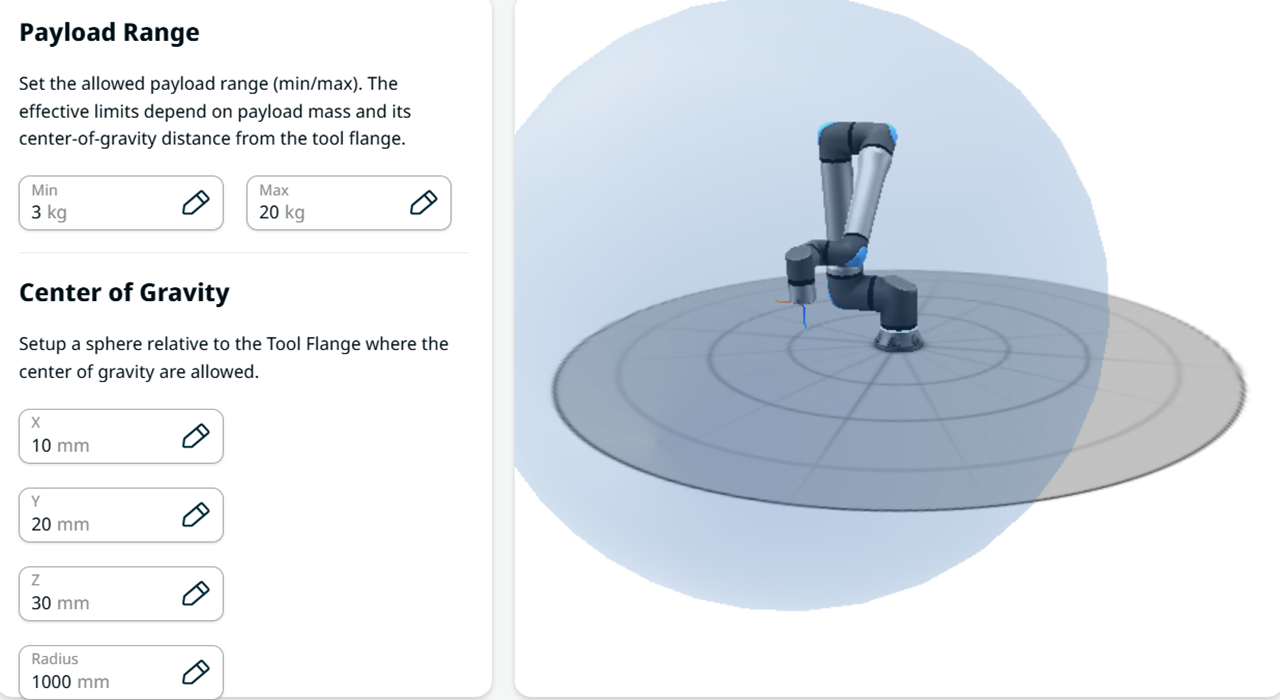Click the Payload Range heading
The image size is (1280, 700).
109,32
